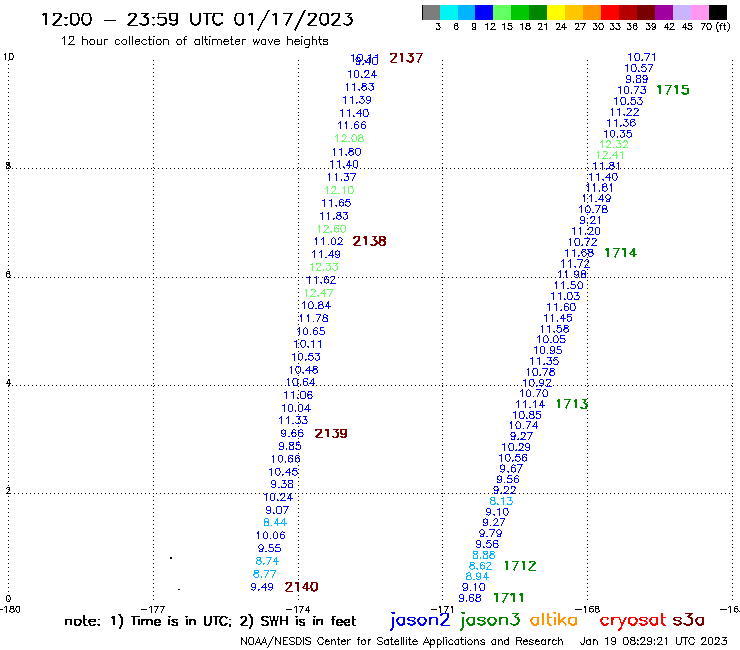
Task: Click the gray 3 ft legend swatch
Action: click(x=431, y=12)
